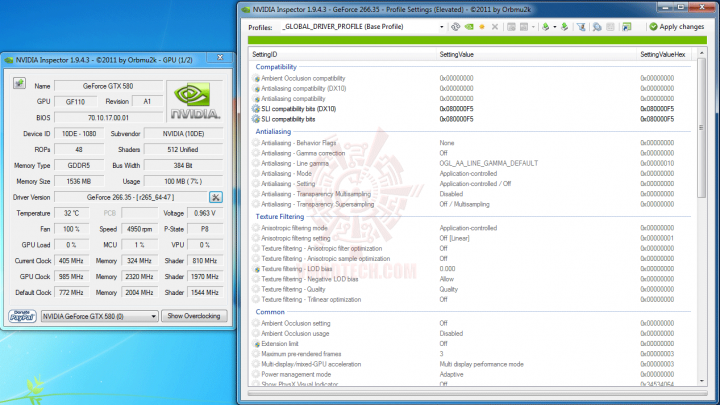
Task: Click the settings list vertical scrollbar thumb
Action: click(702, 128)
